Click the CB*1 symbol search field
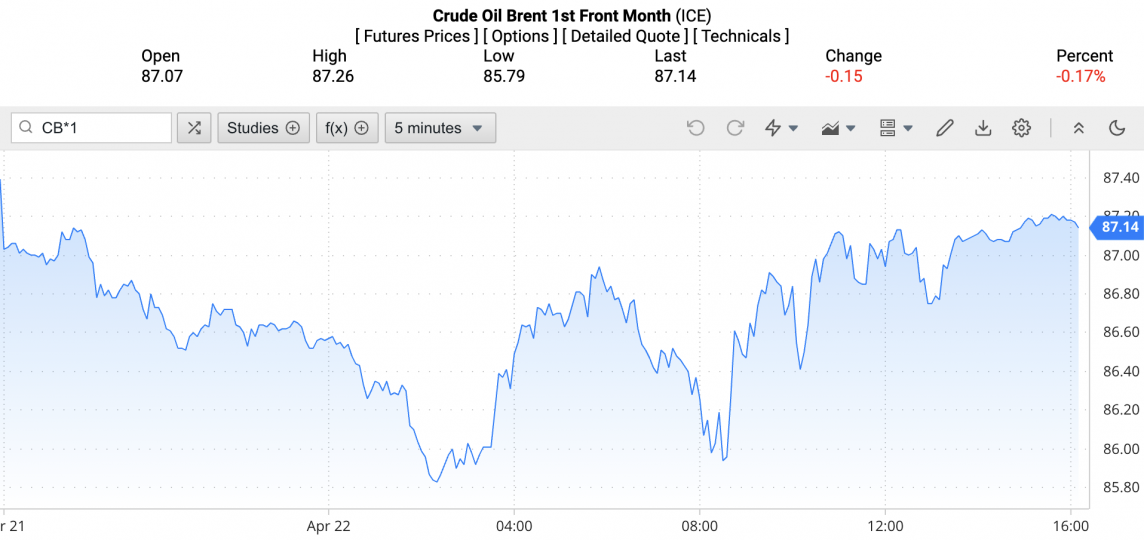Screen dimensions: 1144x540 click(x=100, y=128)
